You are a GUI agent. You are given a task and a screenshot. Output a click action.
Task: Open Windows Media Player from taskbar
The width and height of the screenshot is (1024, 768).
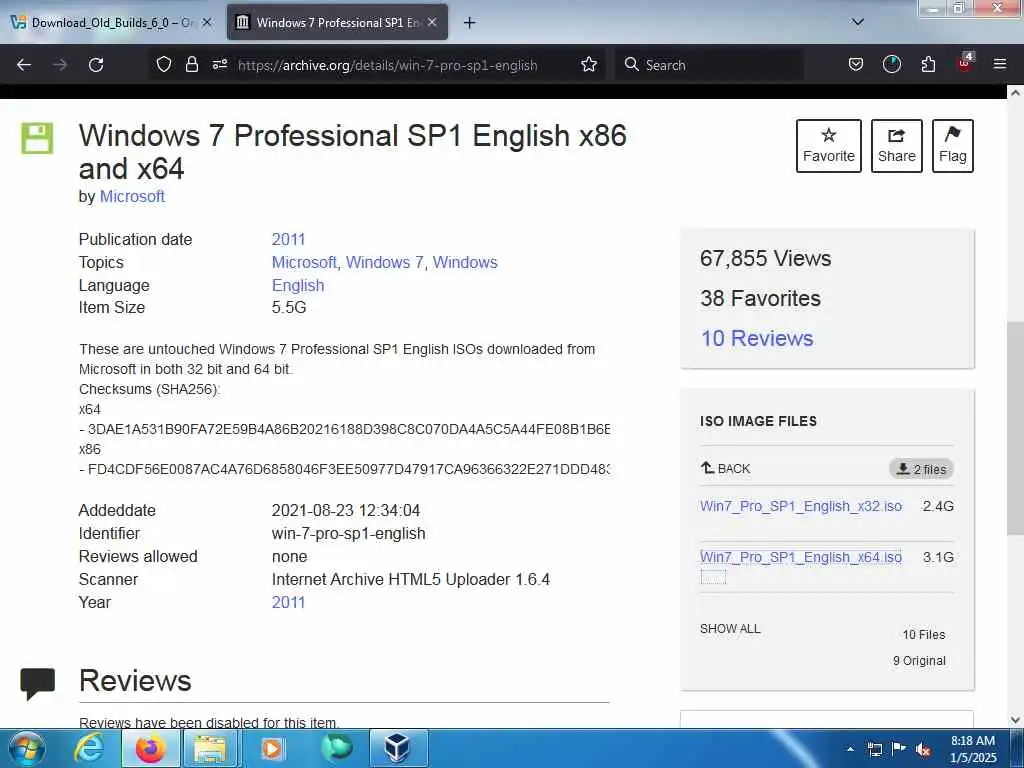click(272, 748)
